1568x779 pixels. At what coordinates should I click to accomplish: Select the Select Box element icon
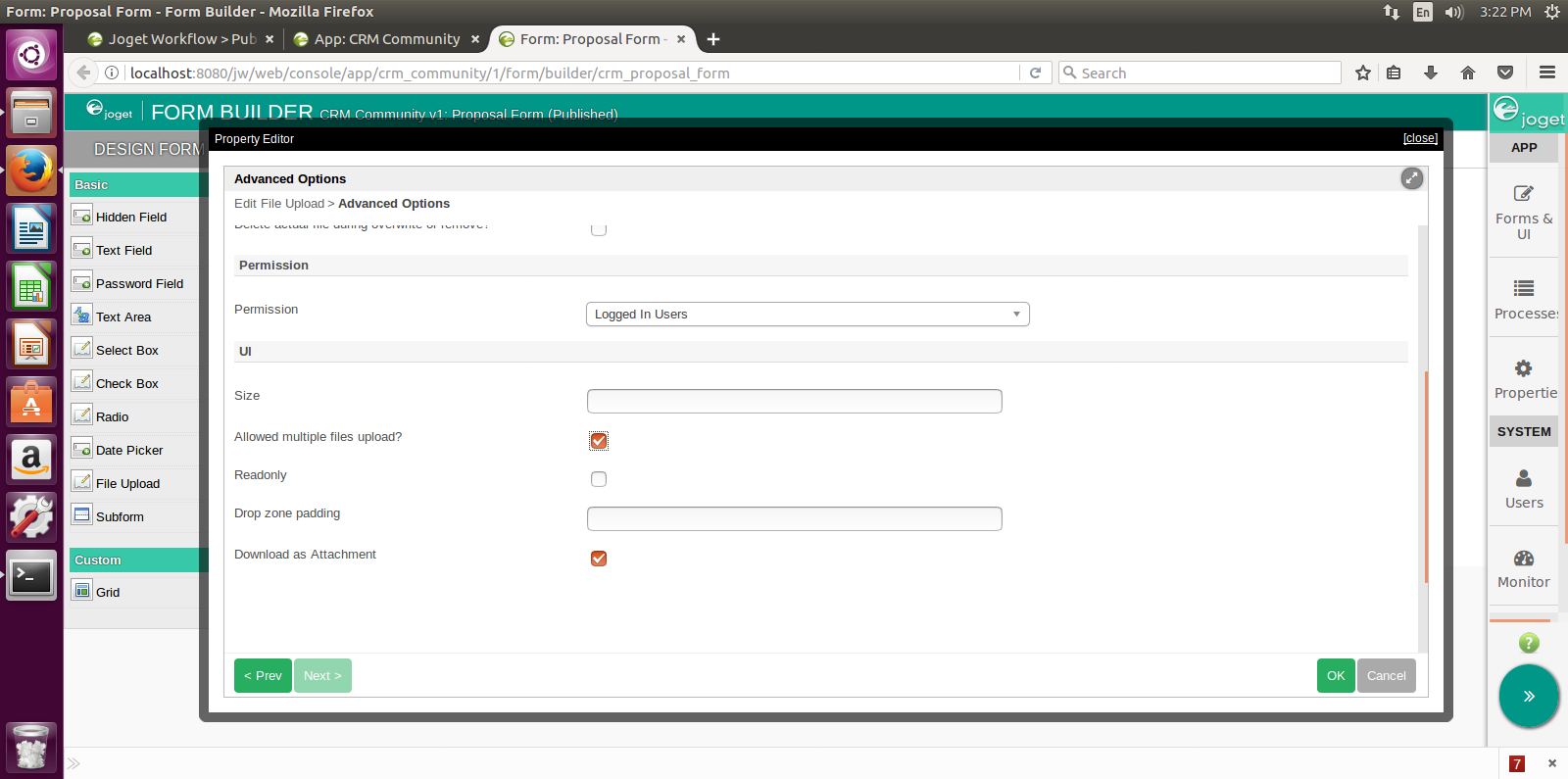[82, 349]
